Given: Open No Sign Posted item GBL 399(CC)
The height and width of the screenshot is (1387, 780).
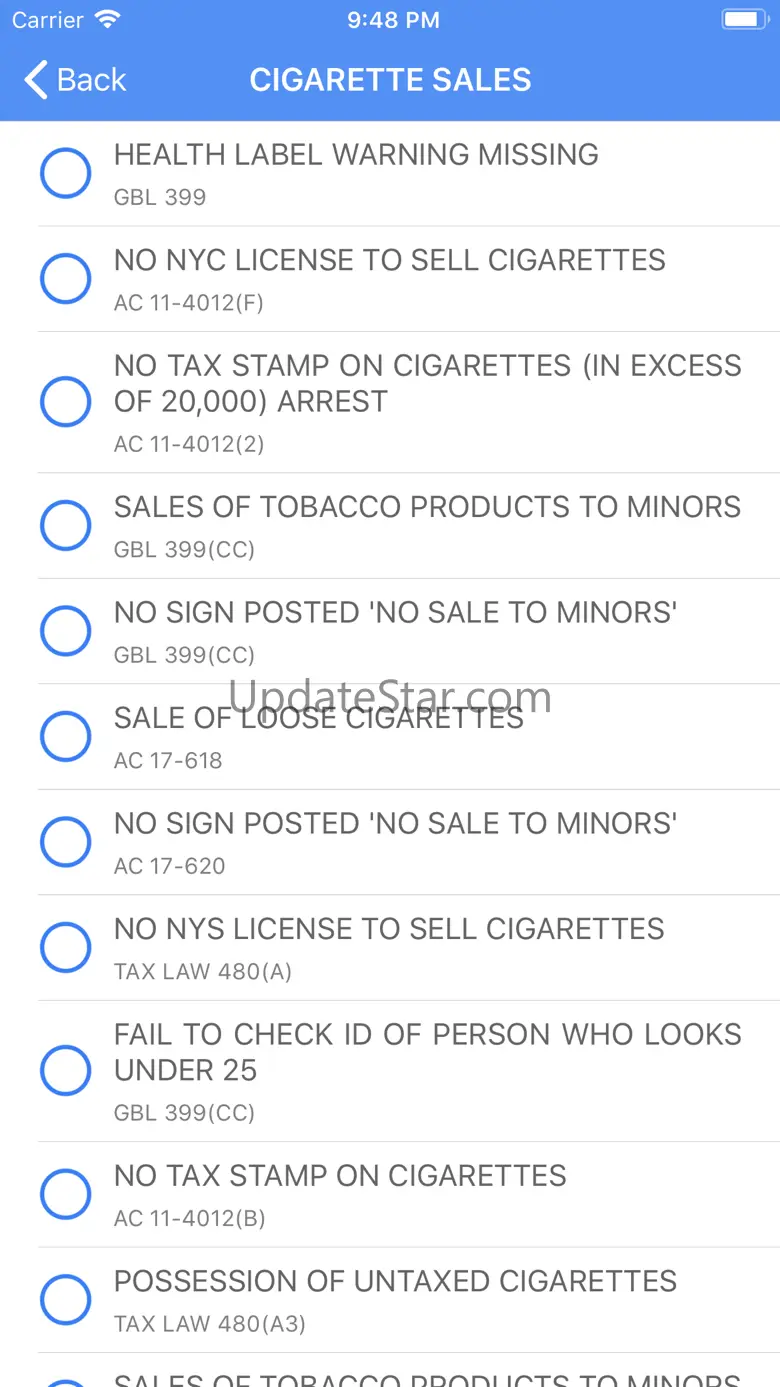Looking at the screenshot, I should coord(409,632).
